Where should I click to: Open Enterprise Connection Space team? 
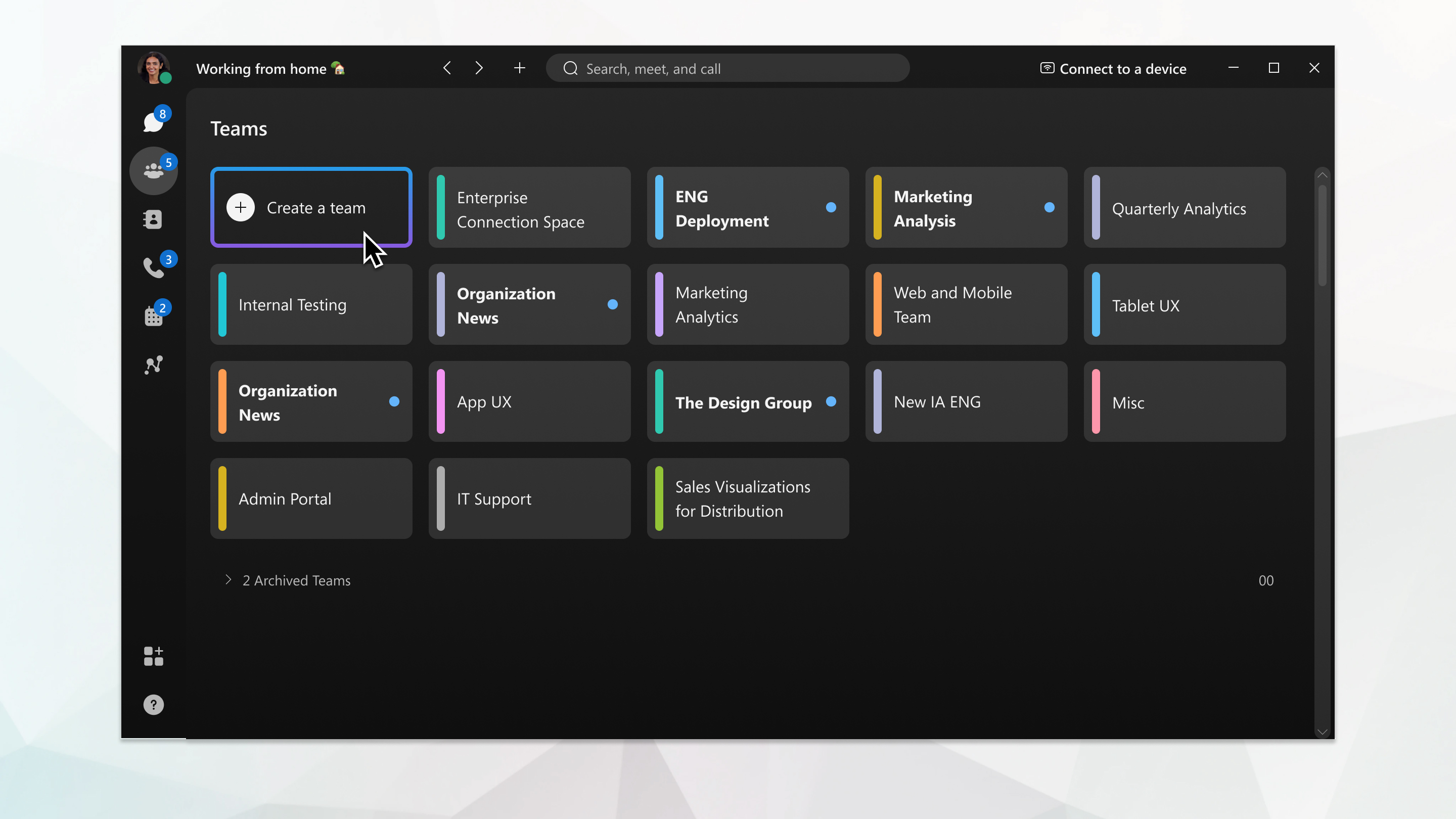click(x=530, y=207)
